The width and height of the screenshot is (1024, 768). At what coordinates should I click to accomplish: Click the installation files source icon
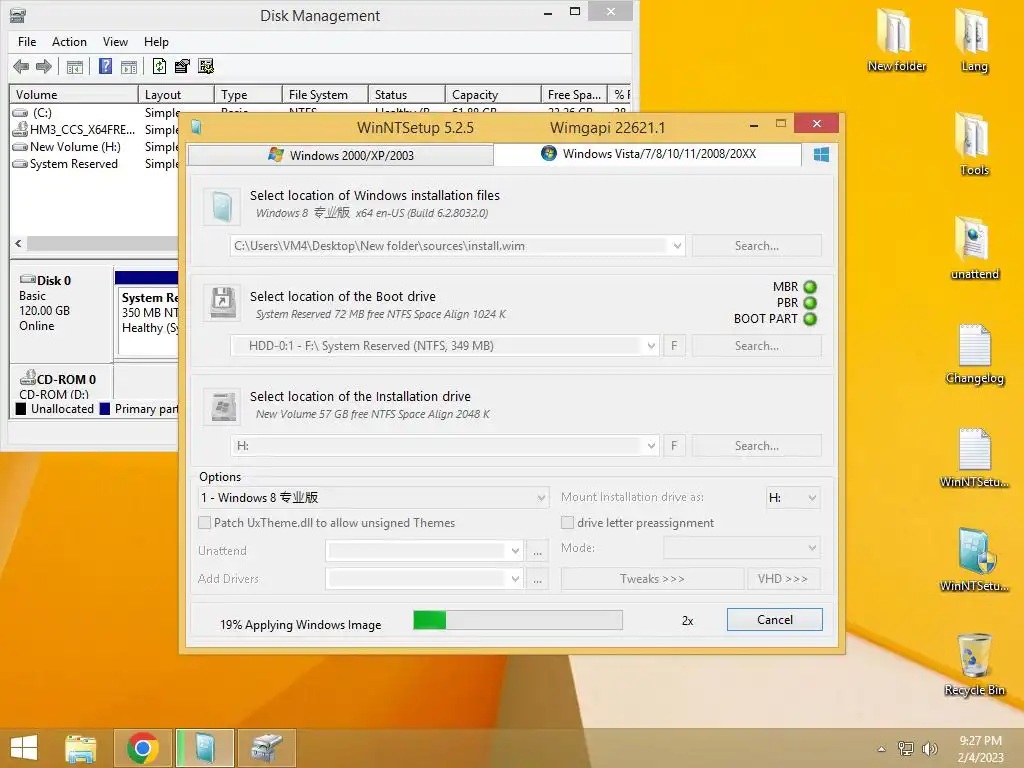click(x=222, y=207)
